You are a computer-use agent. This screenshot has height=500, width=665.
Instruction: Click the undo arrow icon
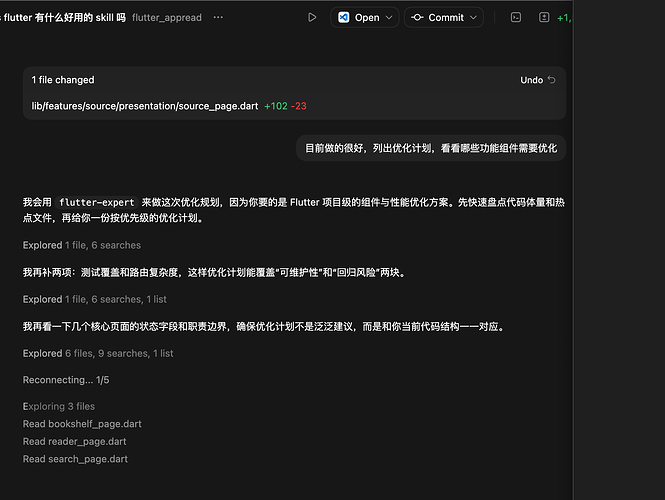551,80
